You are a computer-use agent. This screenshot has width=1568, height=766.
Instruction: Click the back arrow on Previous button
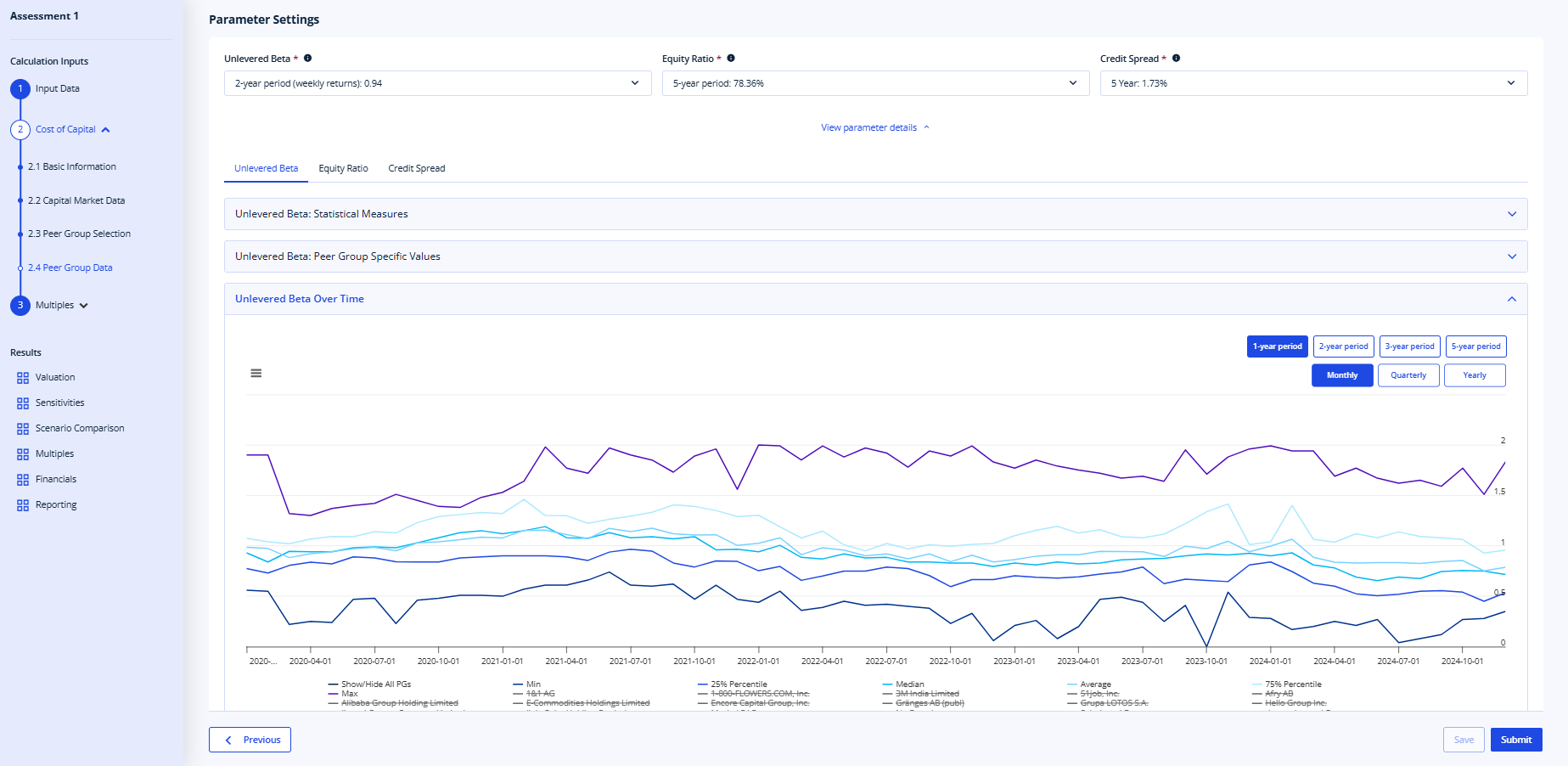click(228, 740)
